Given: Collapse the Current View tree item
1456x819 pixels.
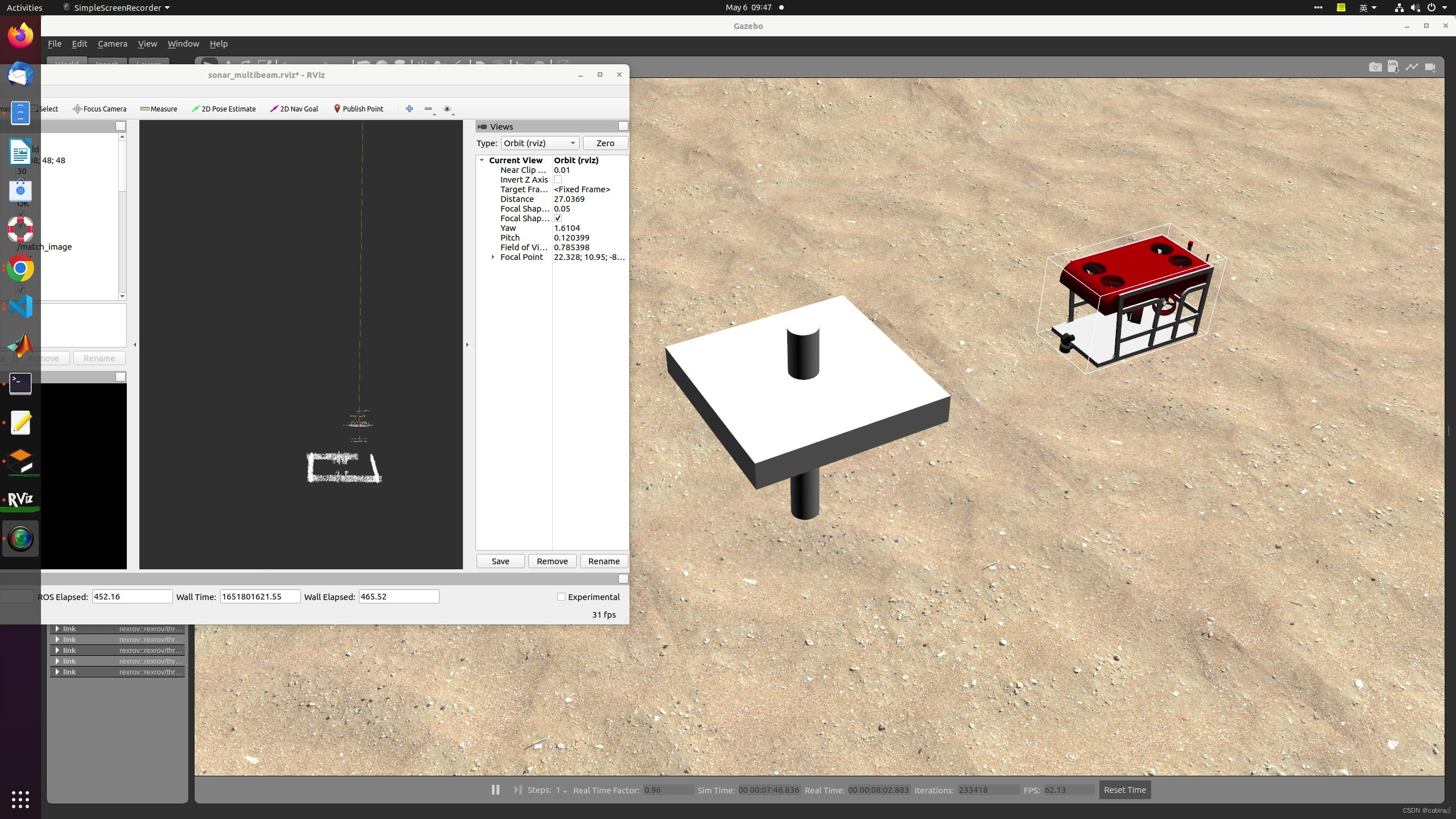Looking at the screenshot, I should coord(482,160).
